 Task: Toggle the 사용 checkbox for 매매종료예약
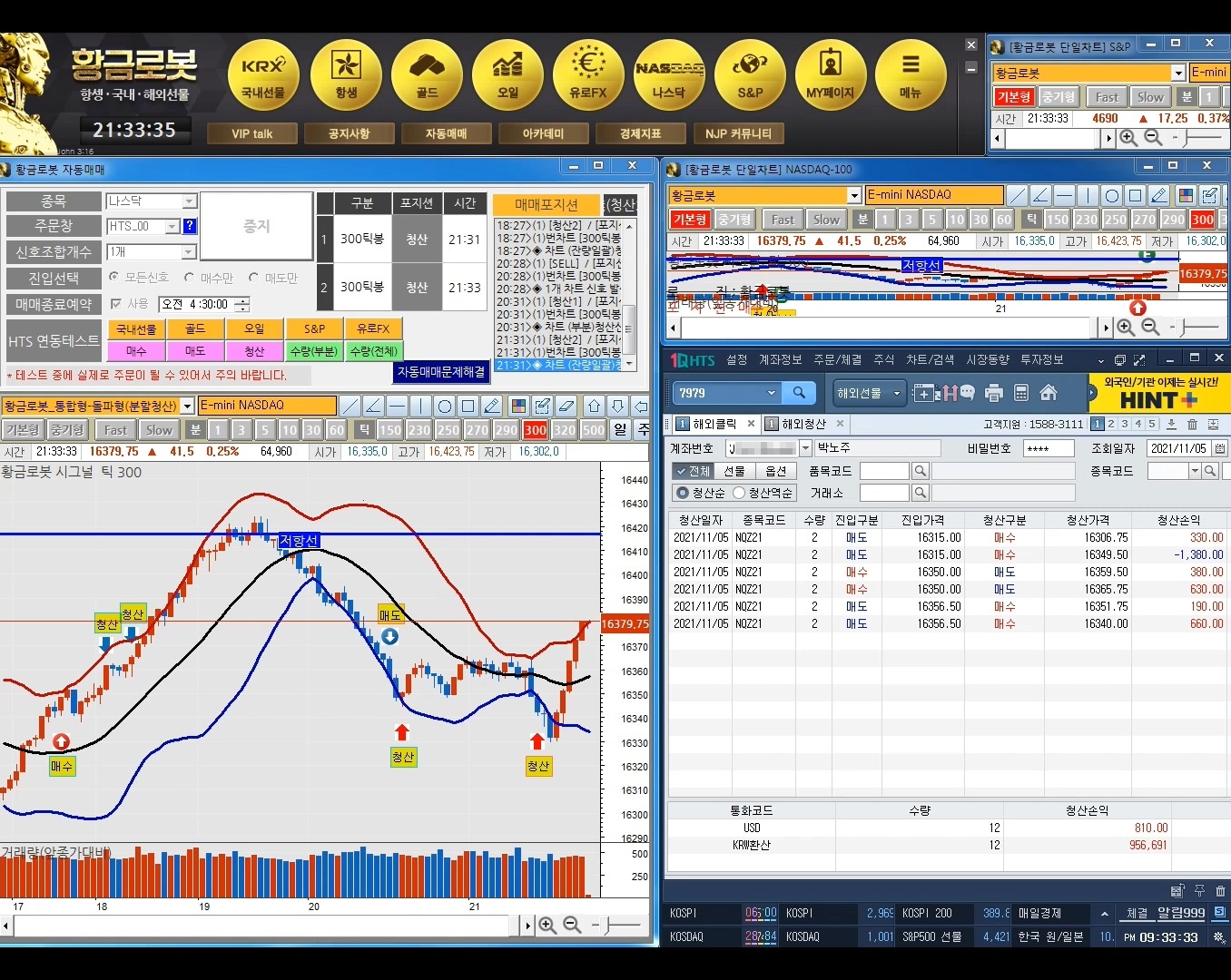[x=115, y=303]
